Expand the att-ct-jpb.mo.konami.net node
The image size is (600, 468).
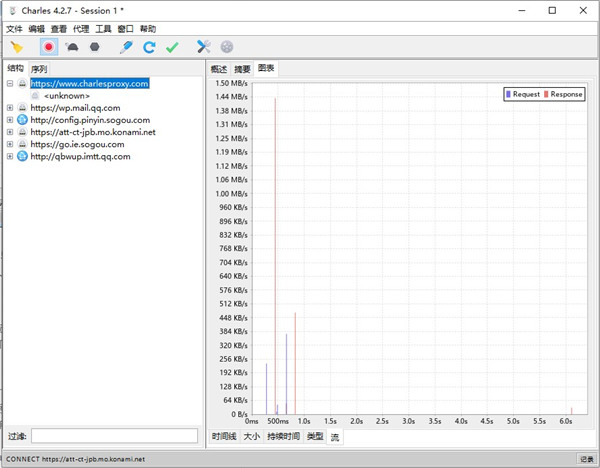pos(10,132)
